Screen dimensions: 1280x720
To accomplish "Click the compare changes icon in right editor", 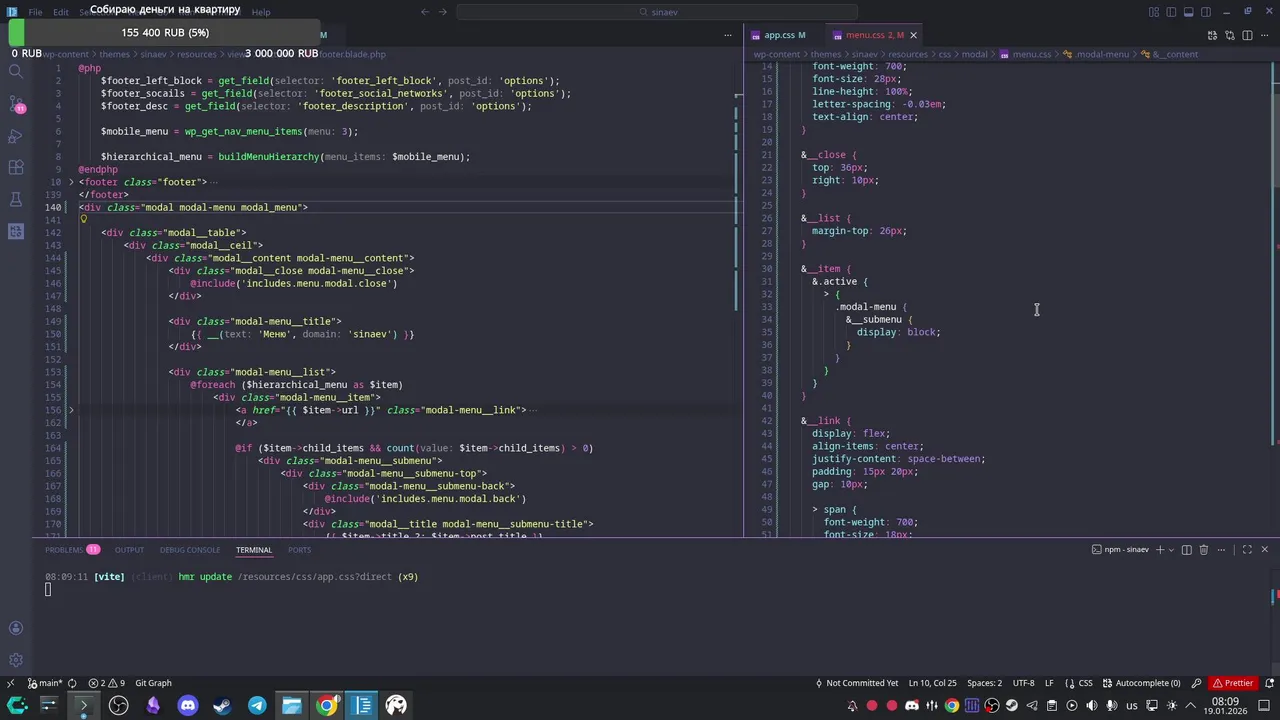I will [1229, 35].
